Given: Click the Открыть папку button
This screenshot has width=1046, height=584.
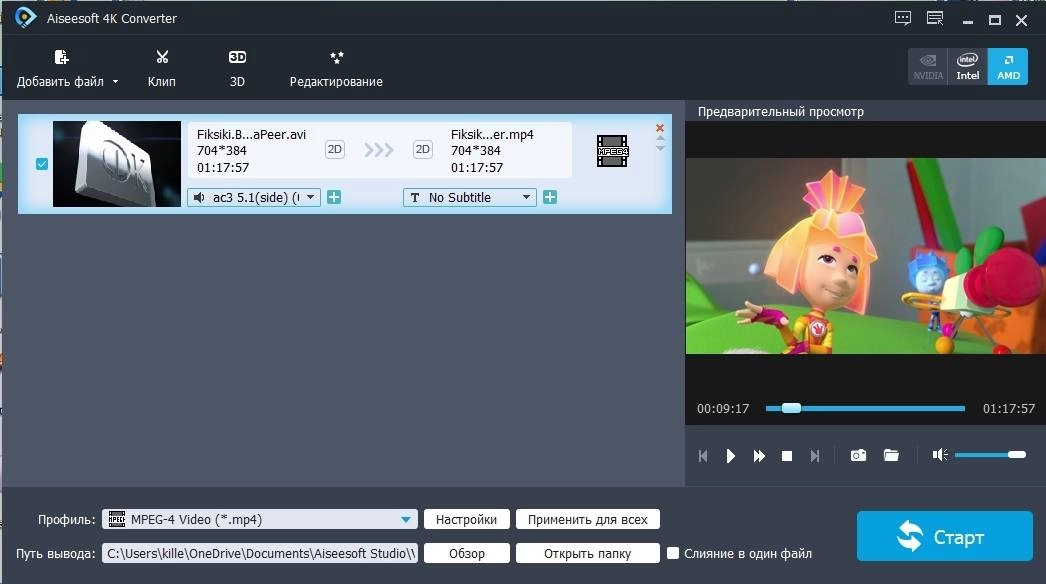Looking at the screenshot, I should (x=588, y=553).
